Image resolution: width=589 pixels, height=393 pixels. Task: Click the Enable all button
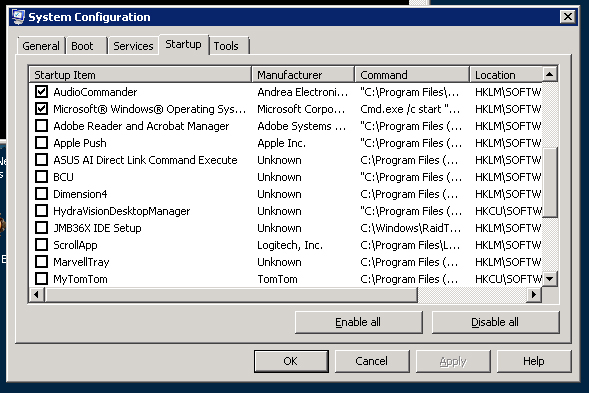pos(358,322)
